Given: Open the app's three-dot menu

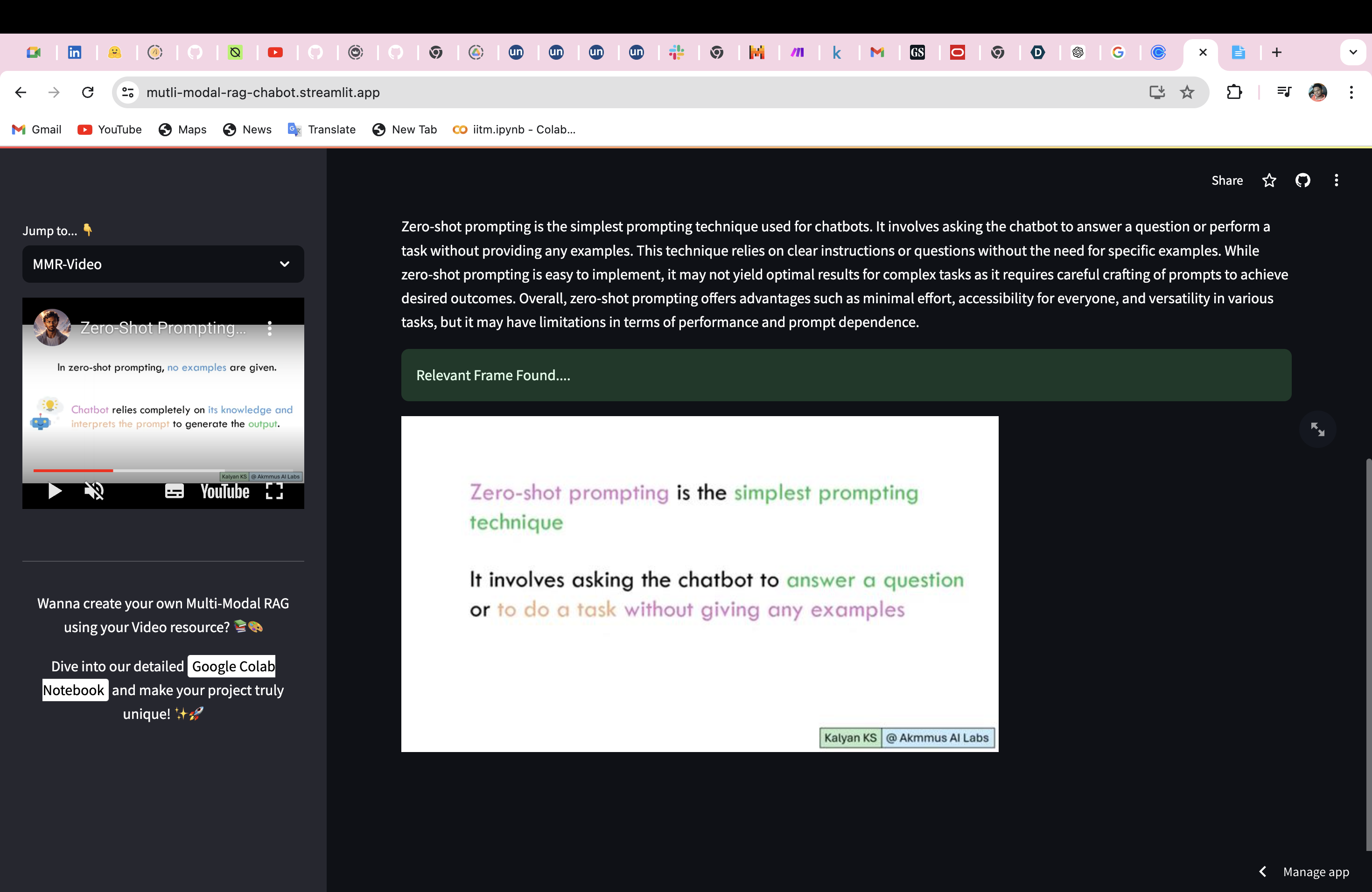Looking at the screenshot, I should (1336, 181).
